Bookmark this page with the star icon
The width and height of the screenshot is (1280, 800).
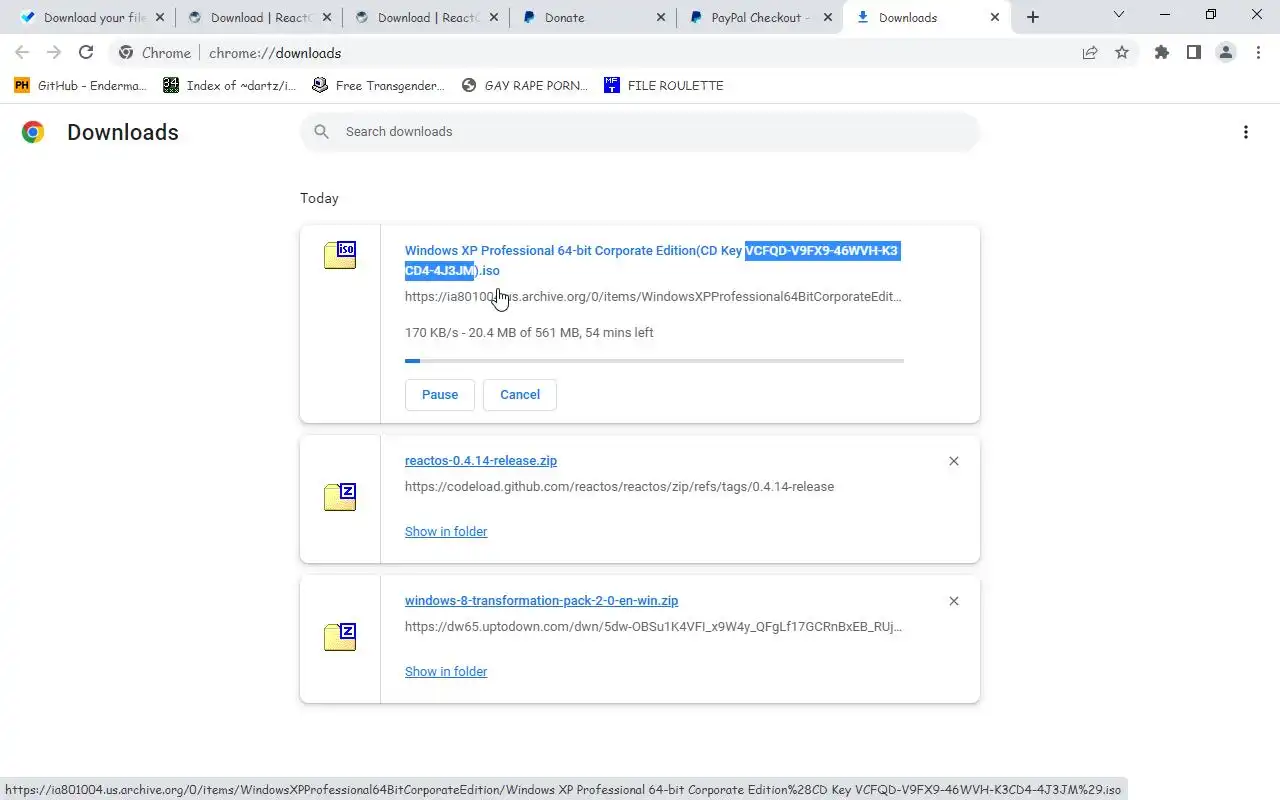1122,53
